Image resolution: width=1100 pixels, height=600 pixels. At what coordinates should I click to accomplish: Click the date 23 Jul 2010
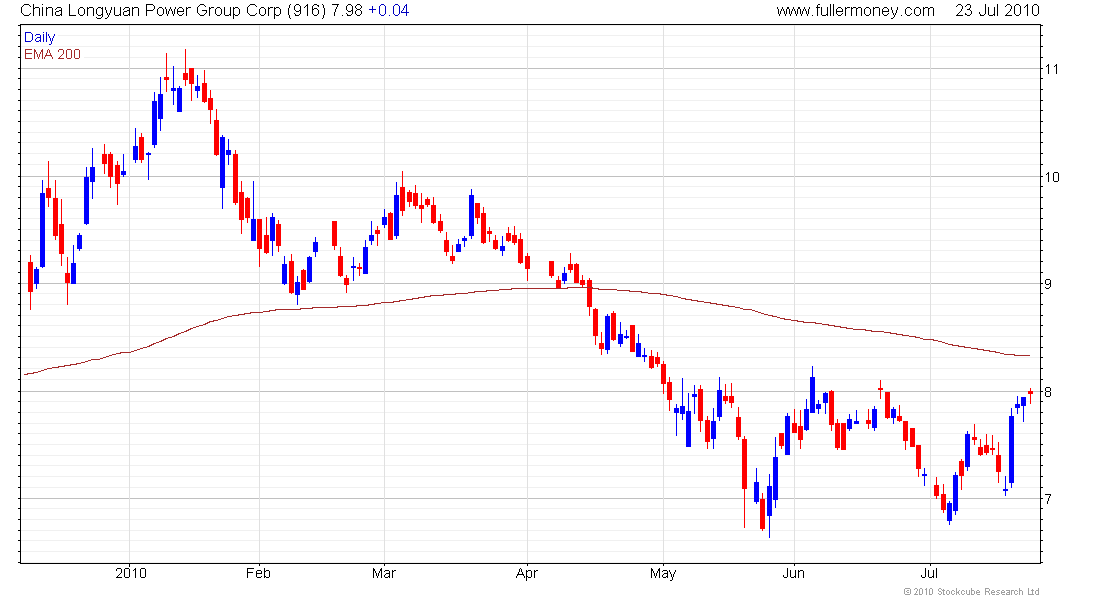pos(997,11)
